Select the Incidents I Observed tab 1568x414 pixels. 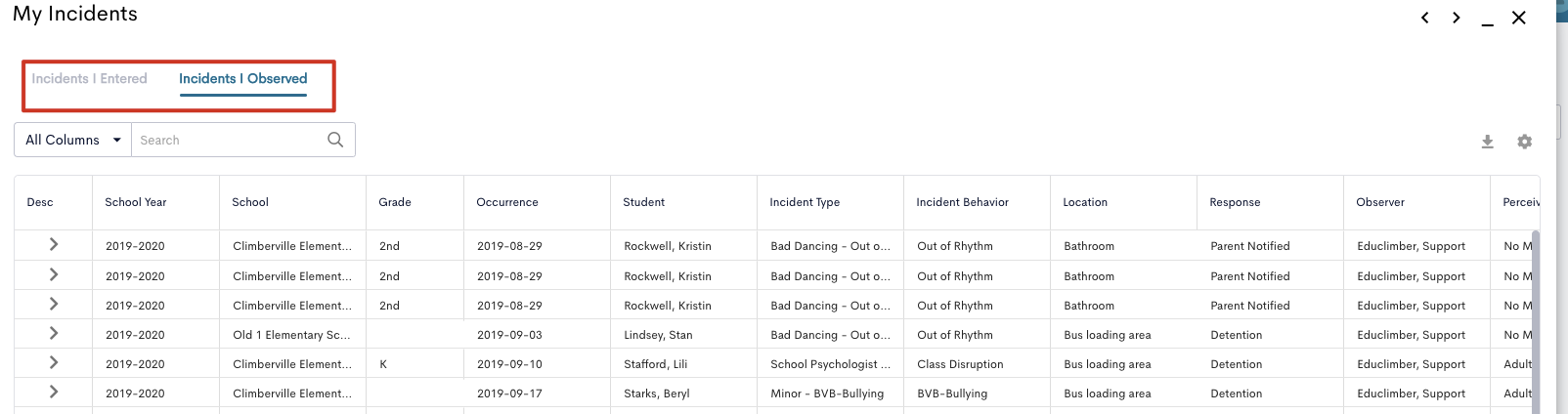click(x=242, y=78)
